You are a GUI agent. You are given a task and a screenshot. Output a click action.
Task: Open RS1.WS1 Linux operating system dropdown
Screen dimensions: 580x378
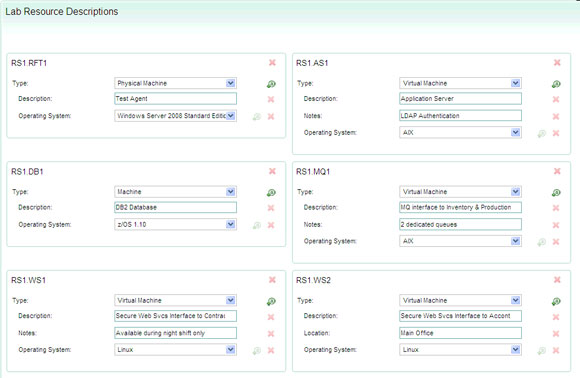[x=175, y=350]
